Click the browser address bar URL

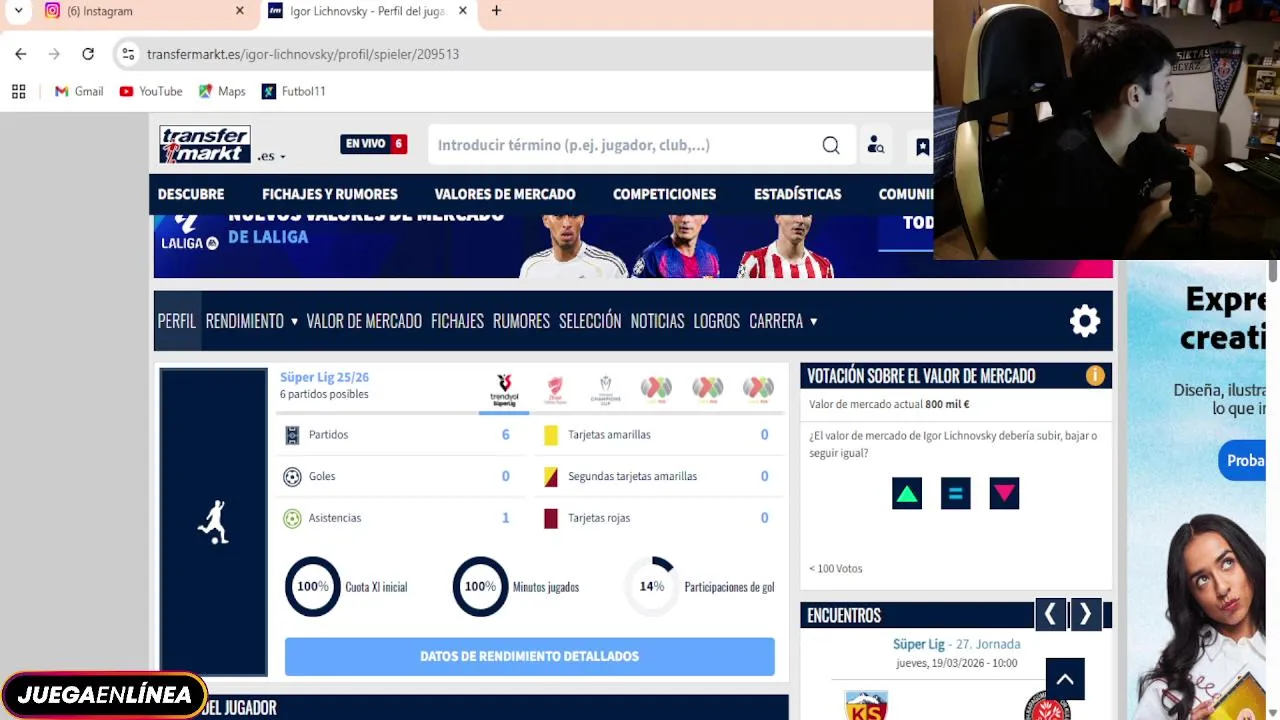pos(303,54)
